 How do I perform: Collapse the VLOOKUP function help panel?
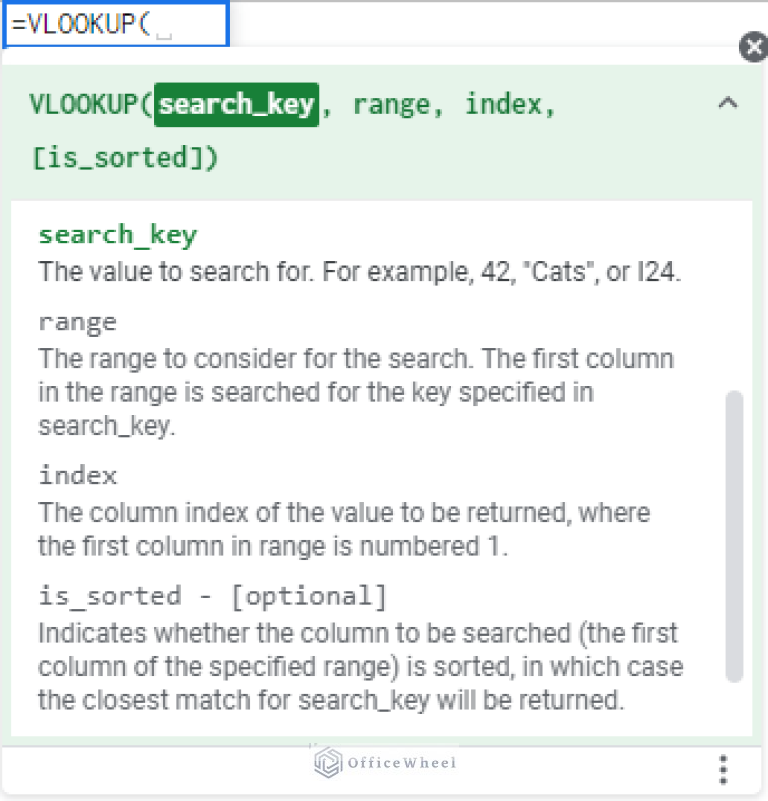coord(728,102)
